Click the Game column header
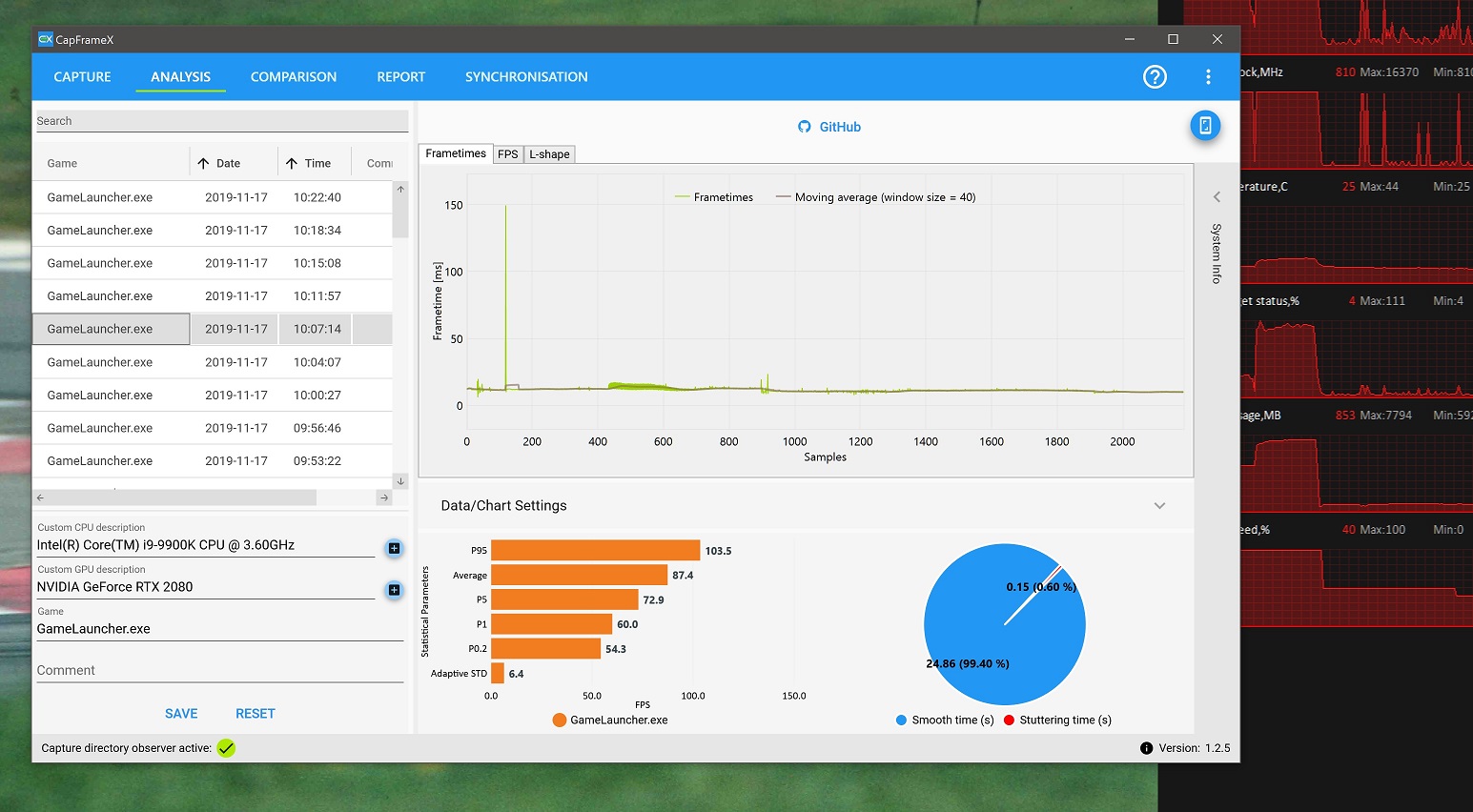Screen dimensions: 1473x812 (112, 163)
